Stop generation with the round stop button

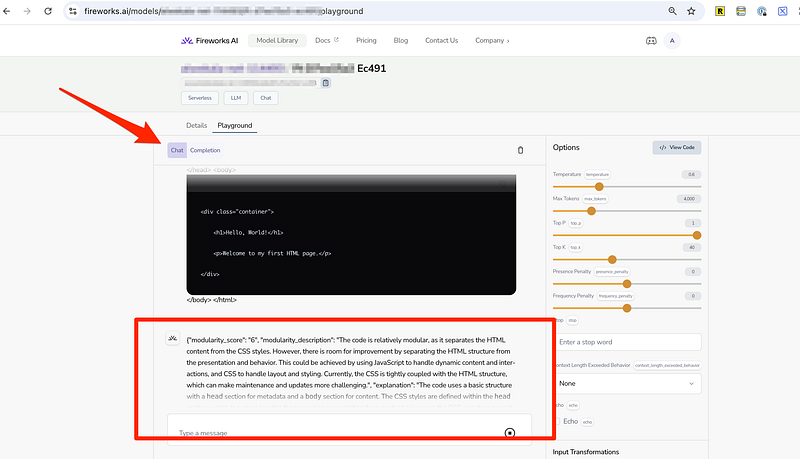tap(510, 432)
